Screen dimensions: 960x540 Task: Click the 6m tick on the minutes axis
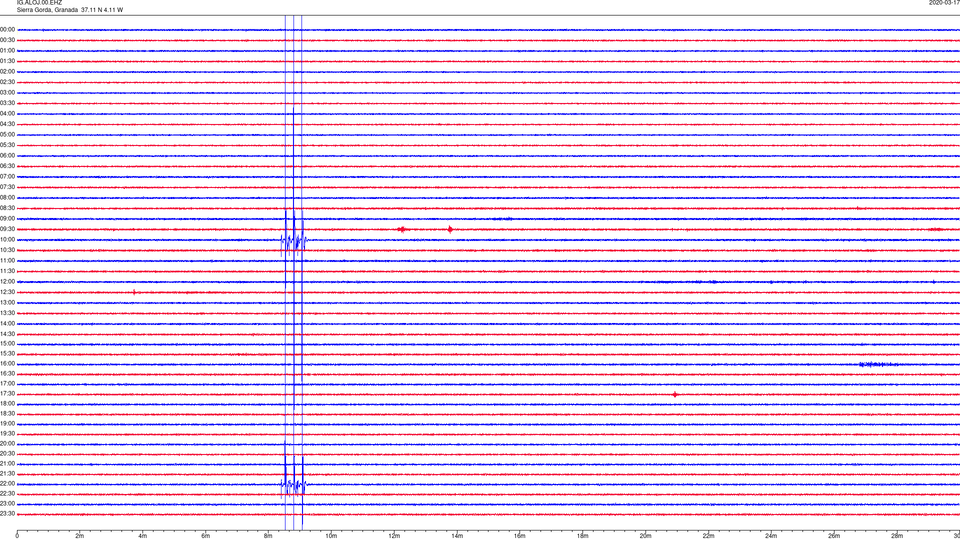pos(206,536)
